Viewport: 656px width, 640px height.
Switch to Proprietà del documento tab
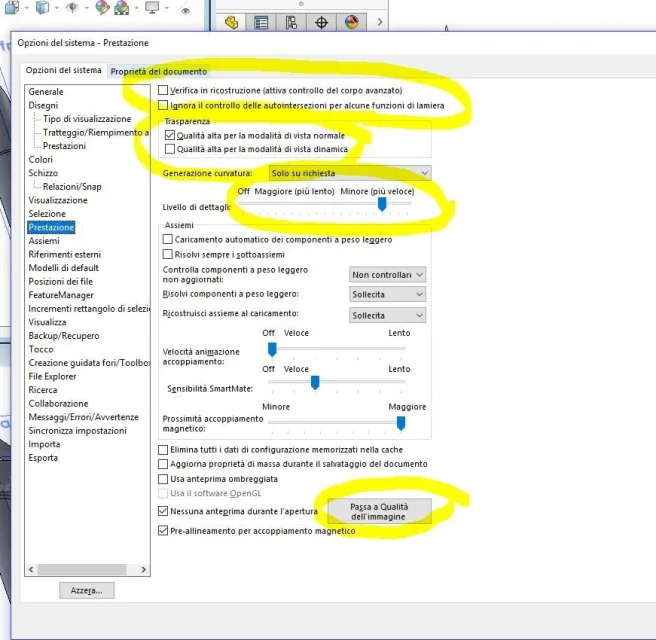tap(159, 72)
